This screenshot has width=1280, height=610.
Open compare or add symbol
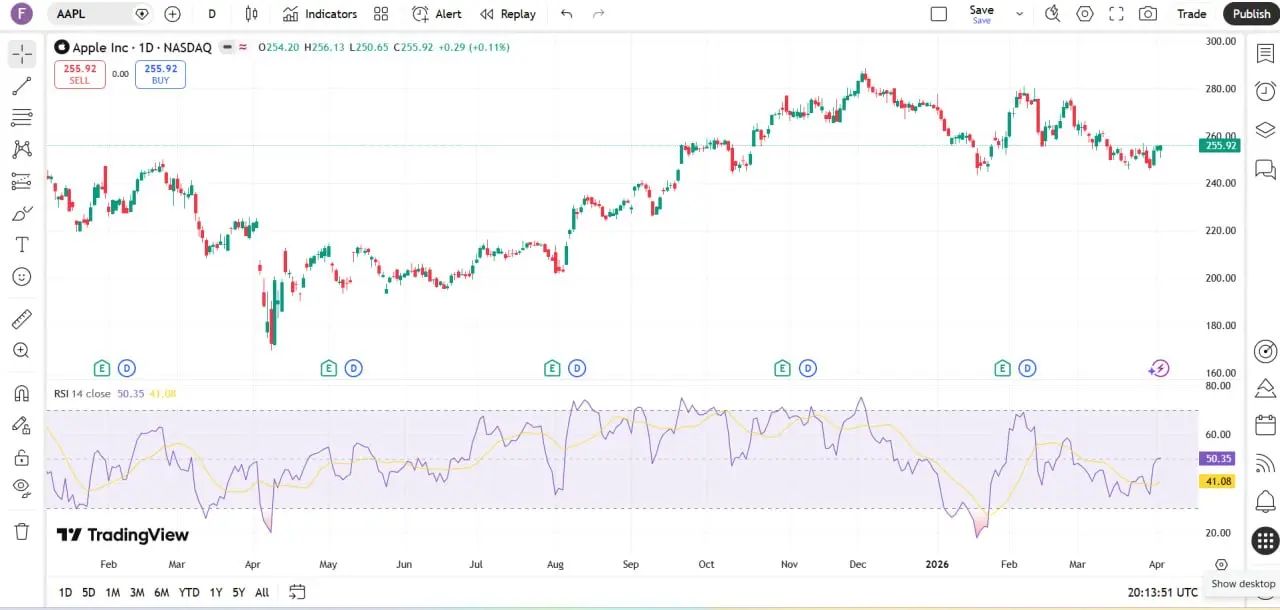[x=172, y=14]
